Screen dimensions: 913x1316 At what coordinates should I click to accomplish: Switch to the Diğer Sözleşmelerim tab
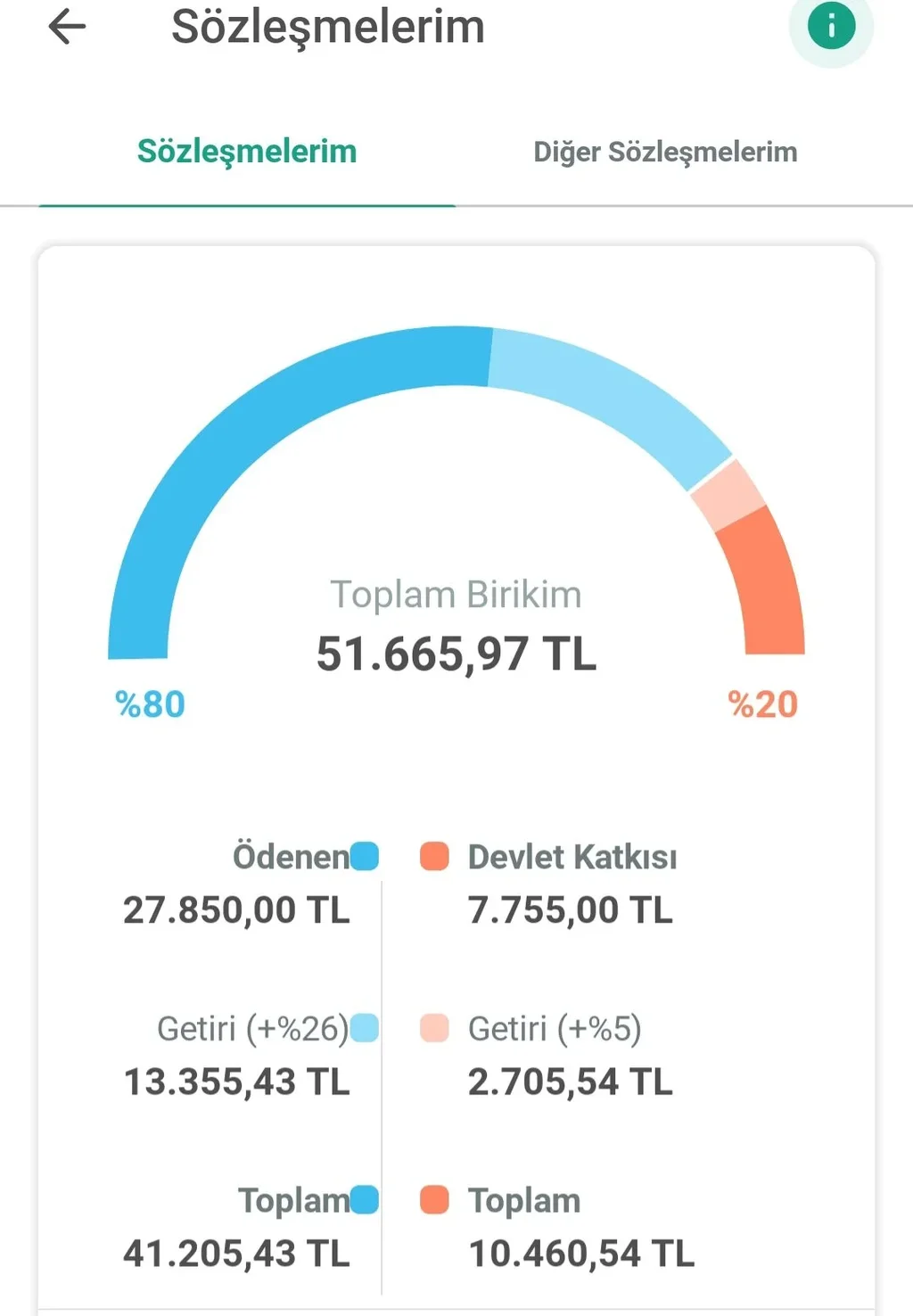(x=665, y=152)
